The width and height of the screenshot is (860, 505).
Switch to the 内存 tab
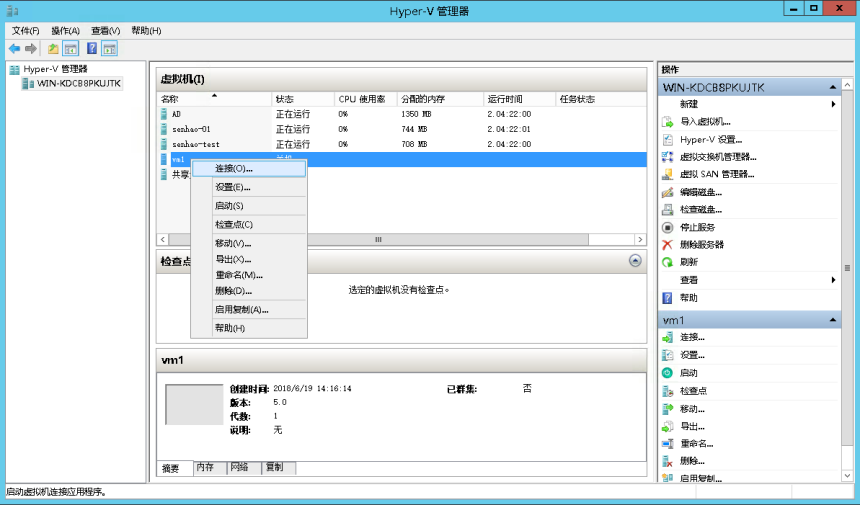(x=210, y=467)
